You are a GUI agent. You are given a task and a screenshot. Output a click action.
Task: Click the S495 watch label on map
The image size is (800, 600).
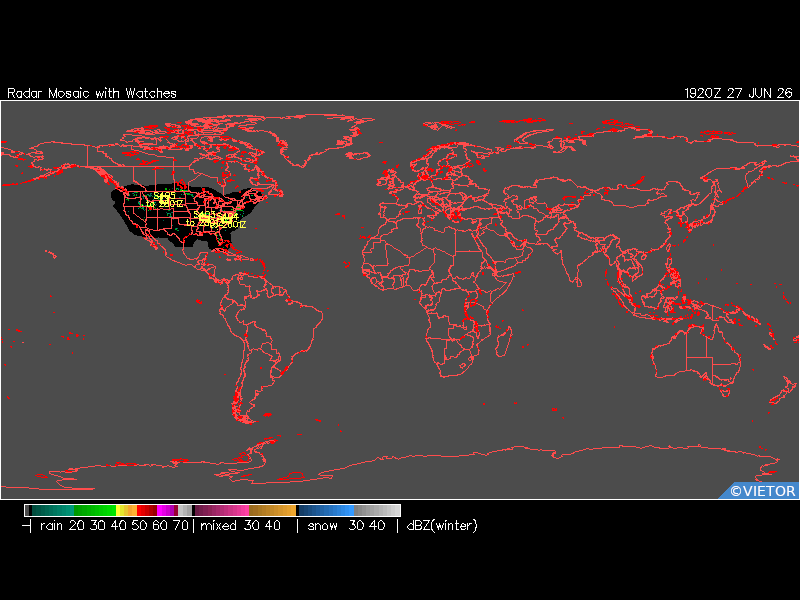164,196
